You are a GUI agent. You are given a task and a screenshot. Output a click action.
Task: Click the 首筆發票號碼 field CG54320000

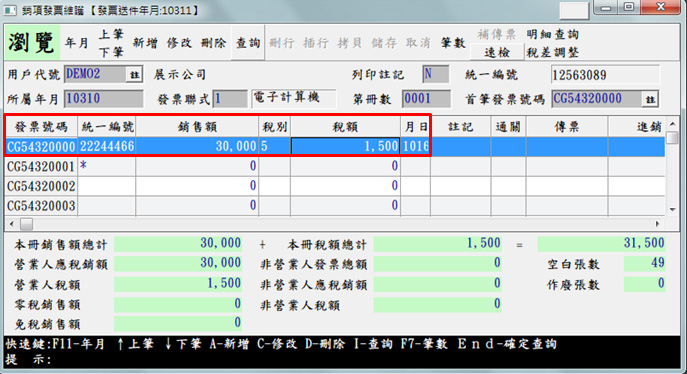coord(597,99)
